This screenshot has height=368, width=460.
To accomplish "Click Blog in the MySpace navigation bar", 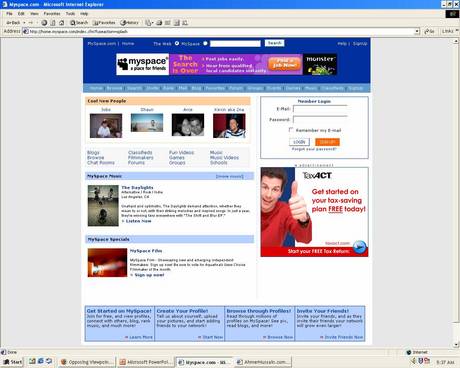I will pyautogui.click(x=196, y=88).
